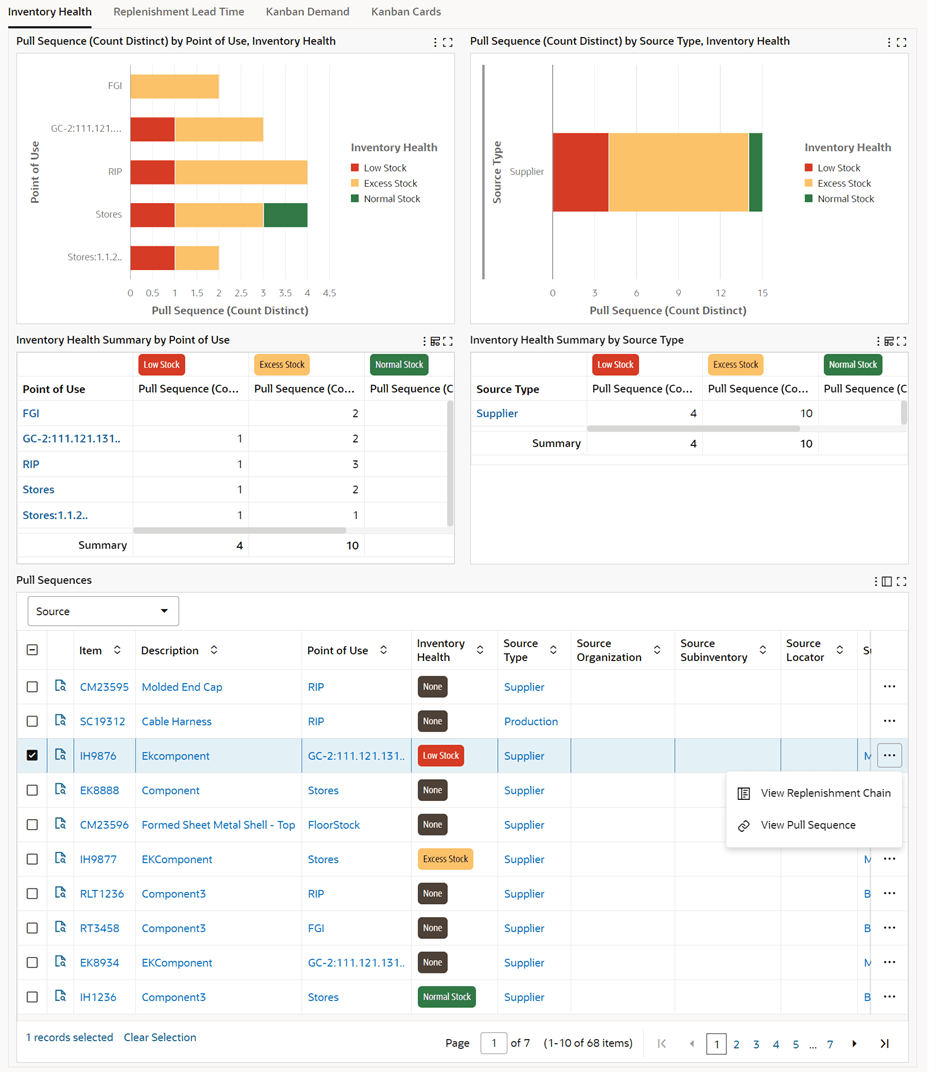Maximize the Pull Sequences table

(x=902, y=581)
